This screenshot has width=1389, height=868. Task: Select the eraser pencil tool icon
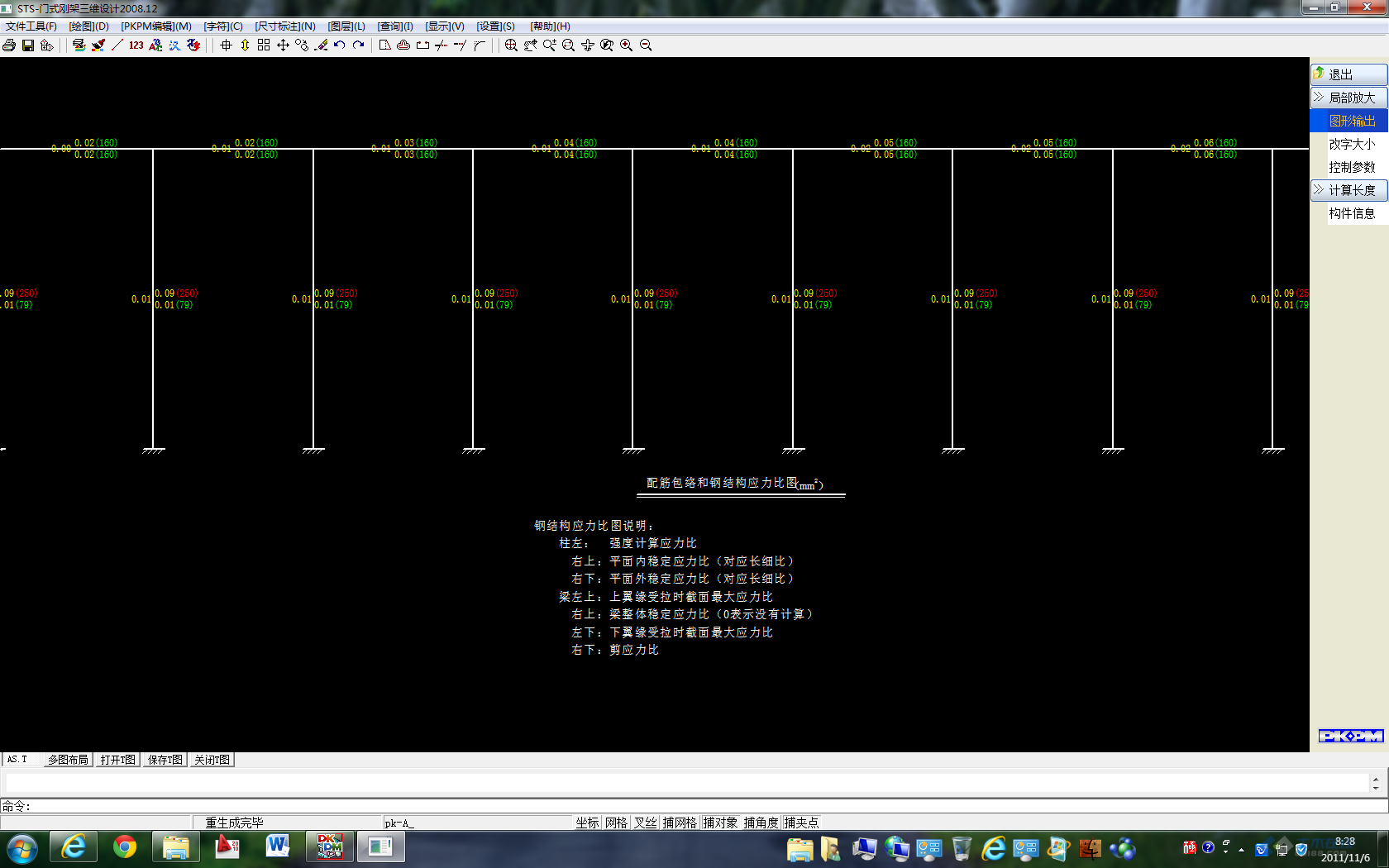tap(321, 45)
